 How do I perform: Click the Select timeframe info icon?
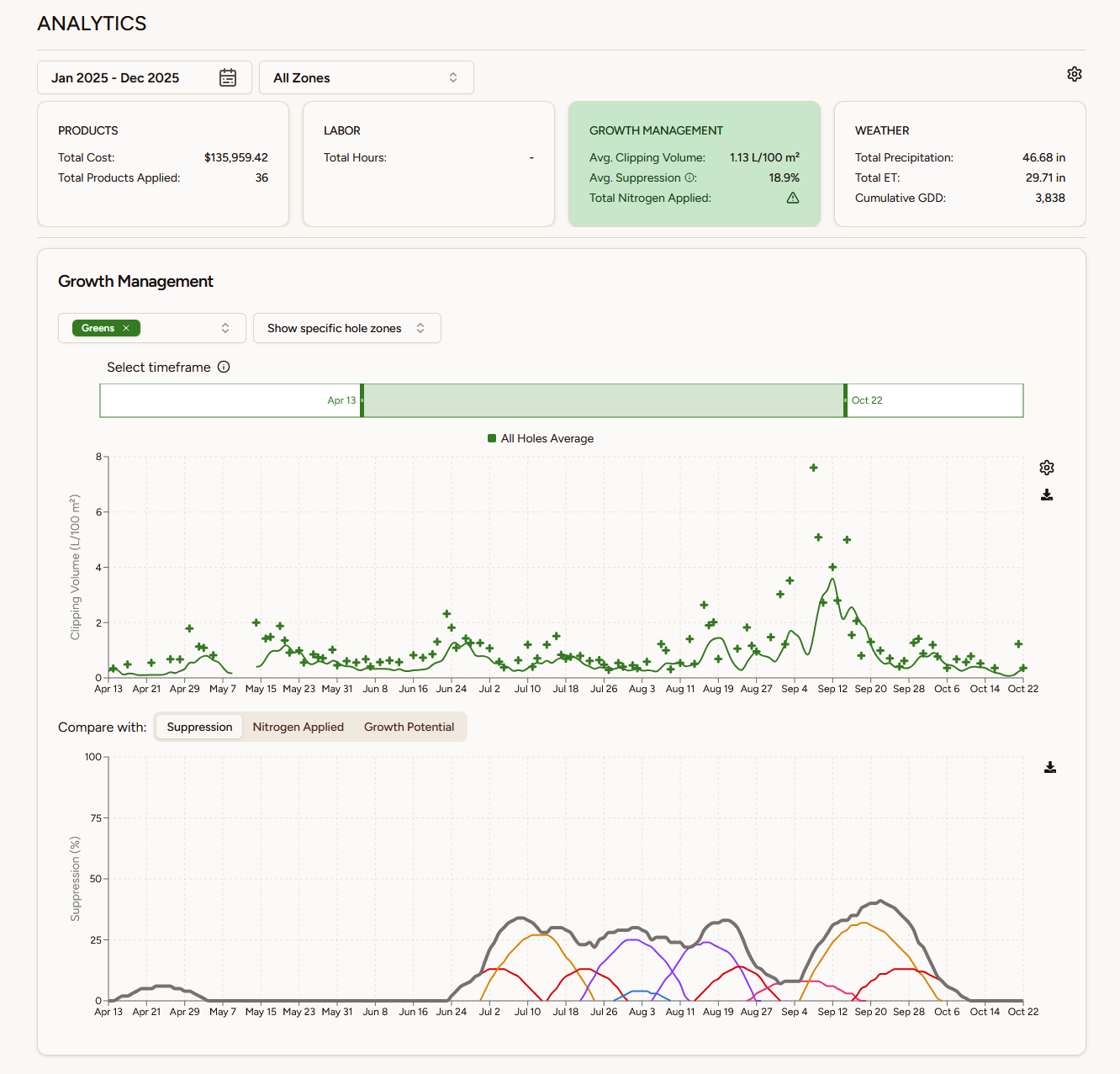[x=224, y=368]
